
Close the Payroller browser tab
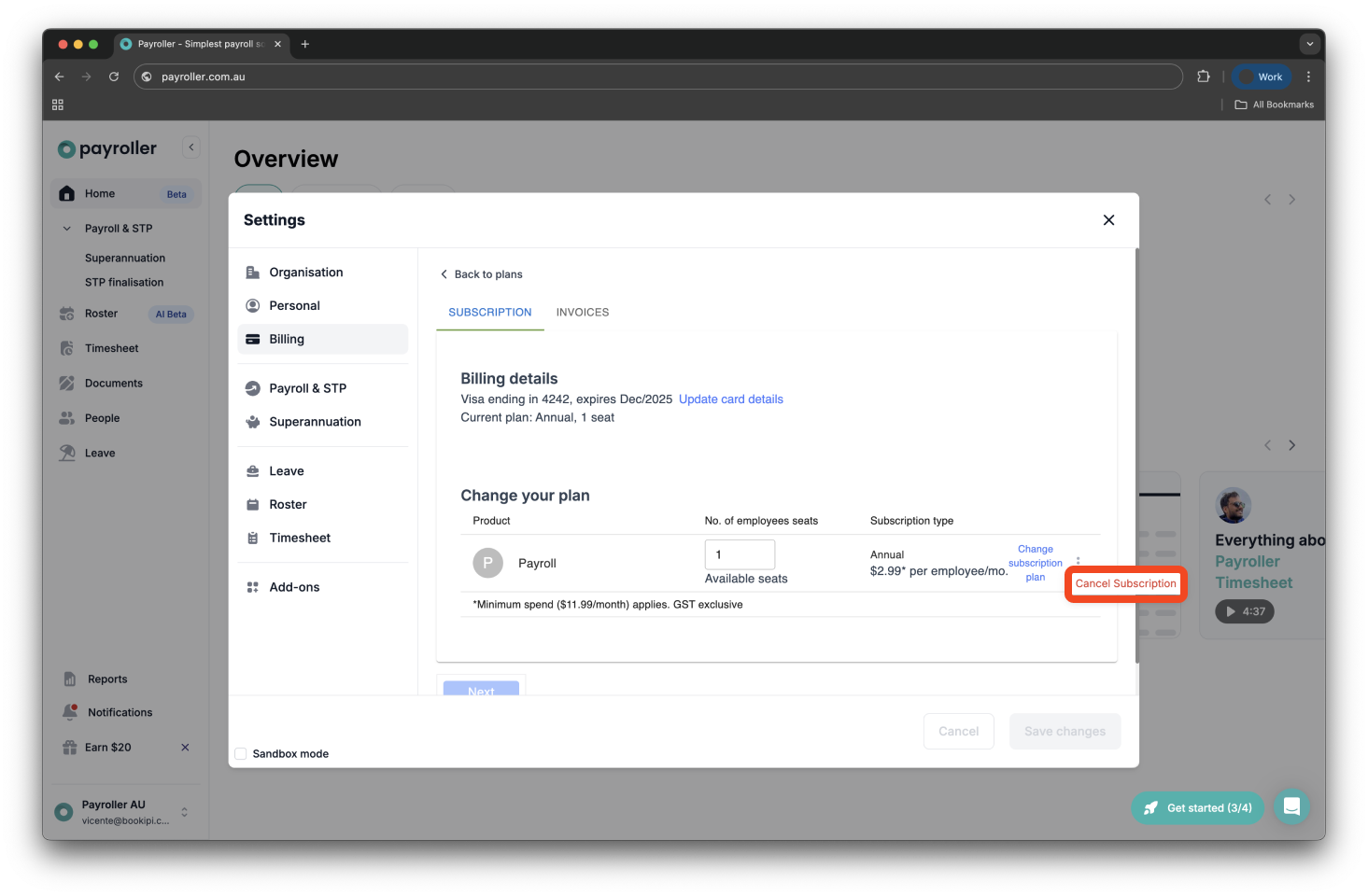277,44
